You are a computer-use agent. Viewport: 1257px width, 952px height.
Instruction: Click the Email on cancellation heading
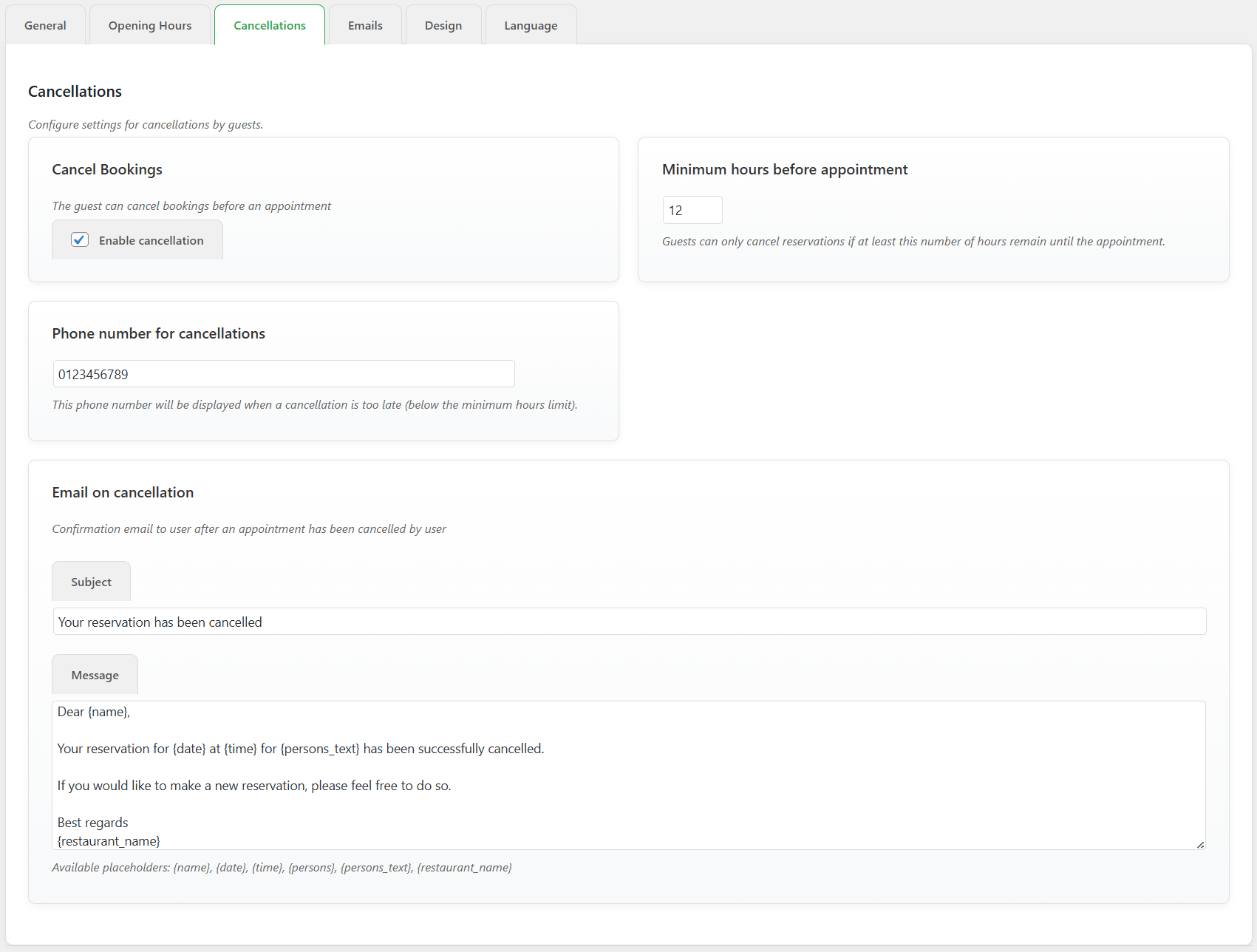pos(123,492)
